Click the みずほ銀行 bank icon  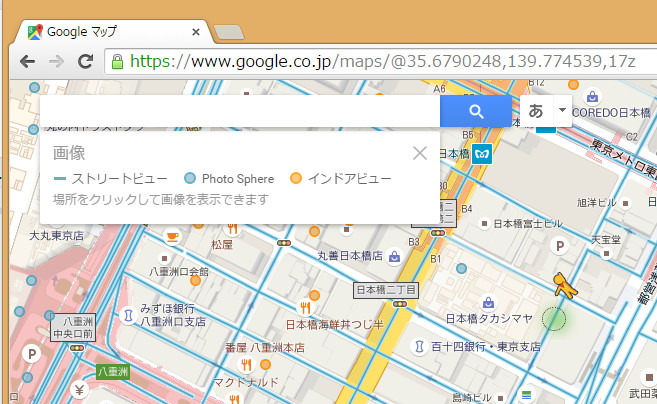(128, 315)
